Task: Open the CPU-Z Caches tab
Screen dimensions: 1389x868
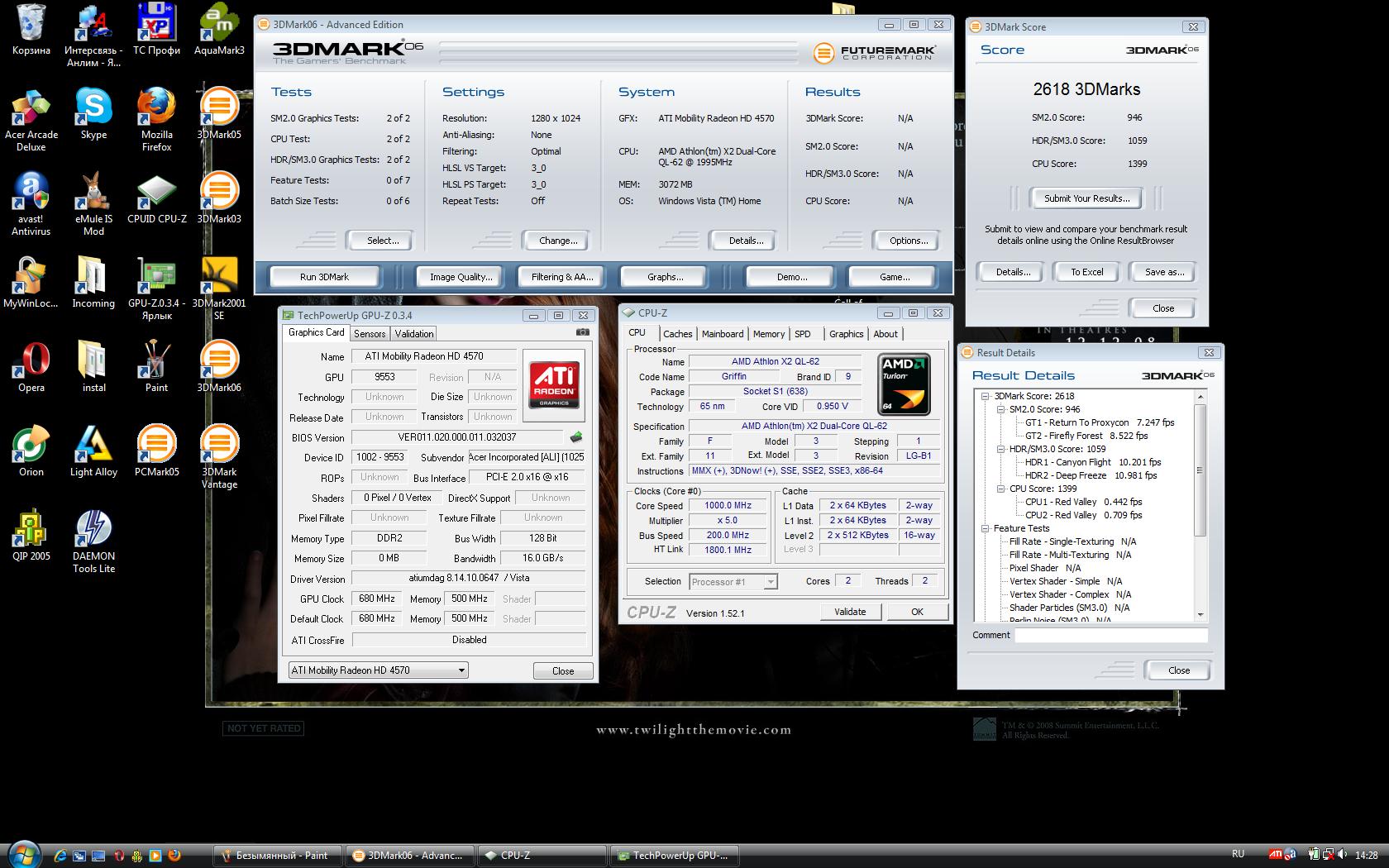Action: (677, 334)
